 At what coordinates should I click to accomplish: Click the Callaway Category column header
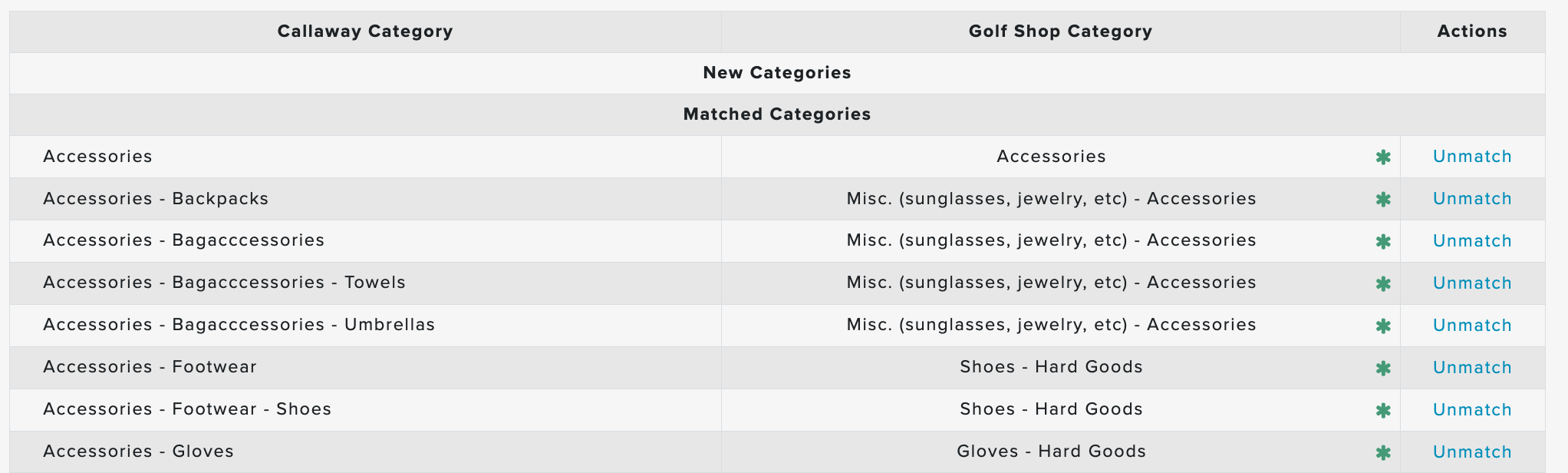tap(365, 31)
